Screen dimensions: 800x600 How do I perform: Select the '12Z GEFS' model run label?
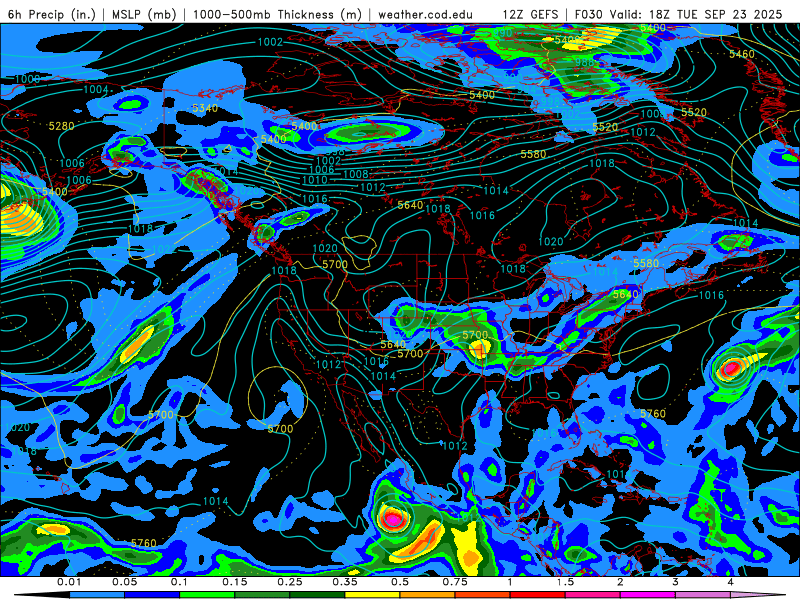[530, 14]
